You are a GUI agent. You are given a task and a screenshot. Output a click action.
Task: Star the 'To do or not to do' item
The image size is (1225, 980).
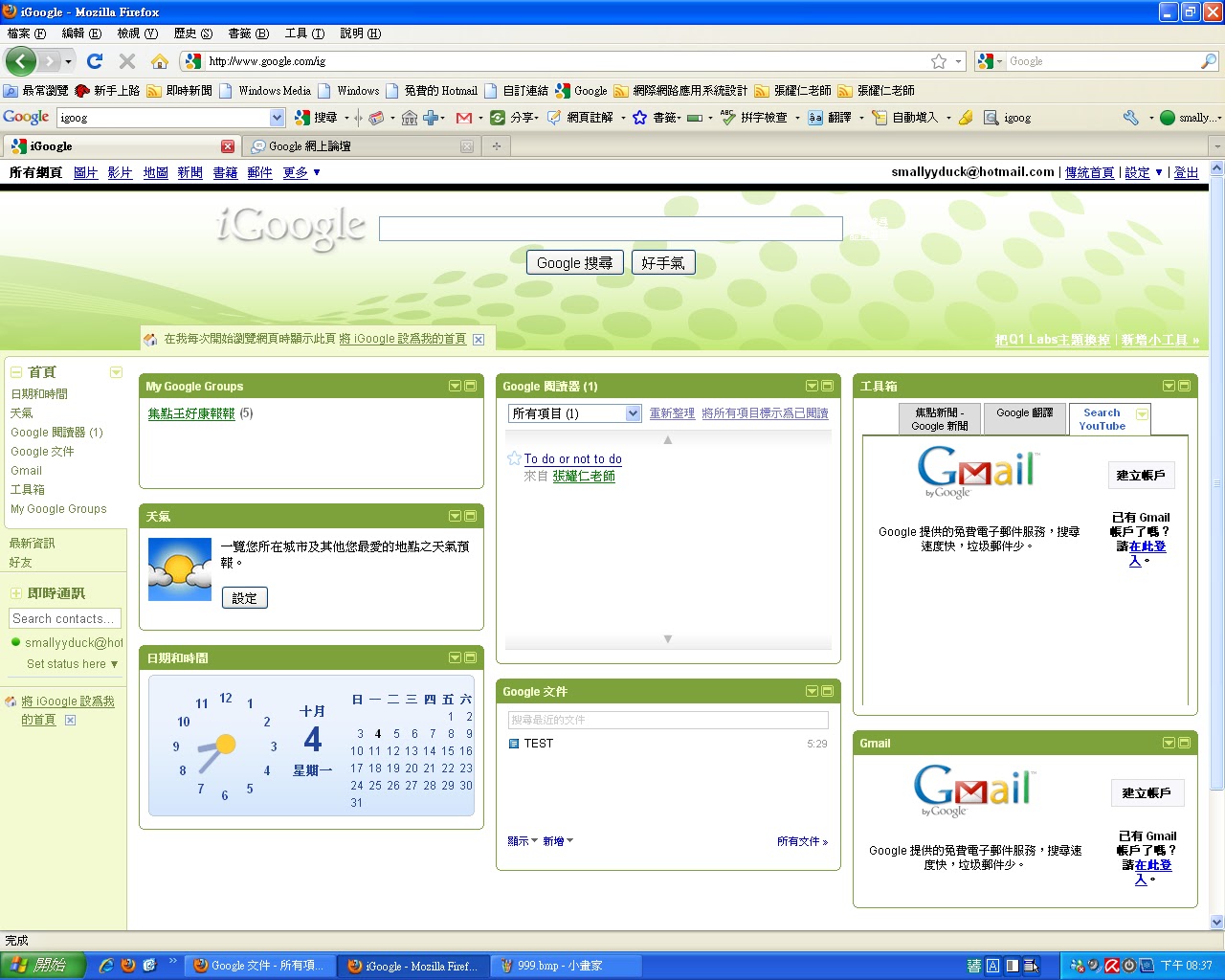514,458
